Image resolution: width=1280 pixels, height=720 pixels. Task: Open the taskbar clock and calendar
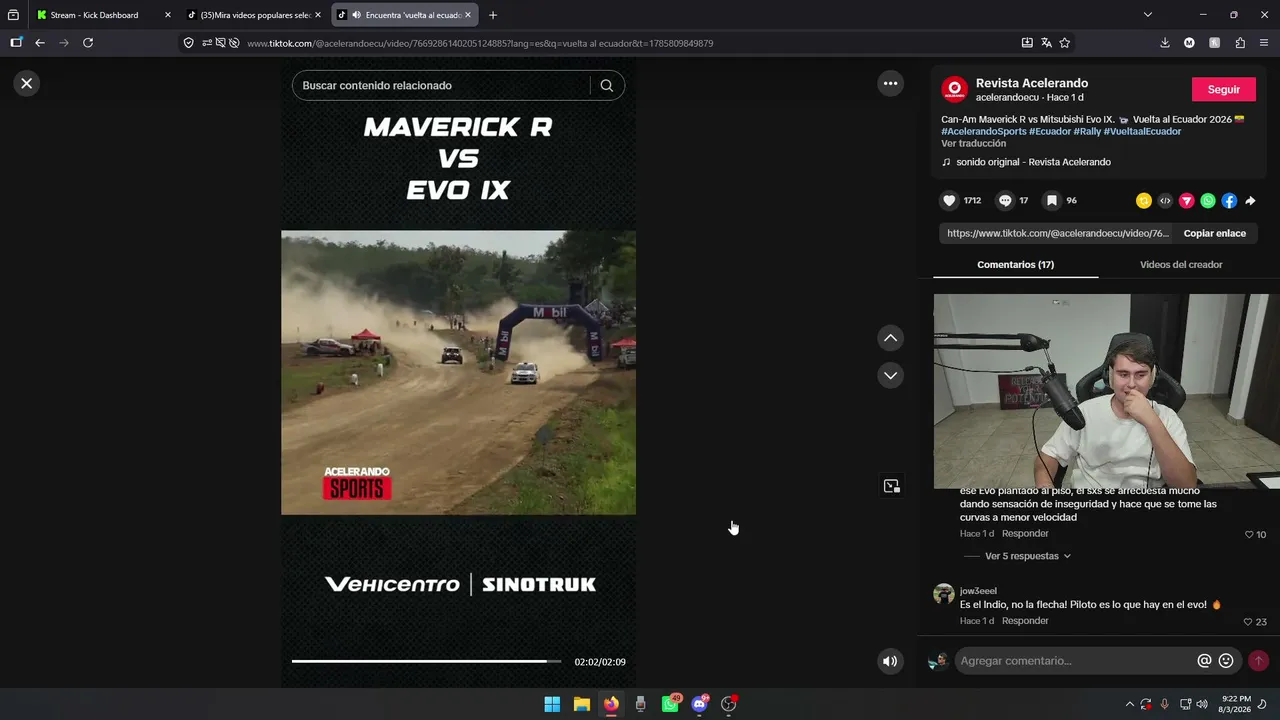[1236, 704]
